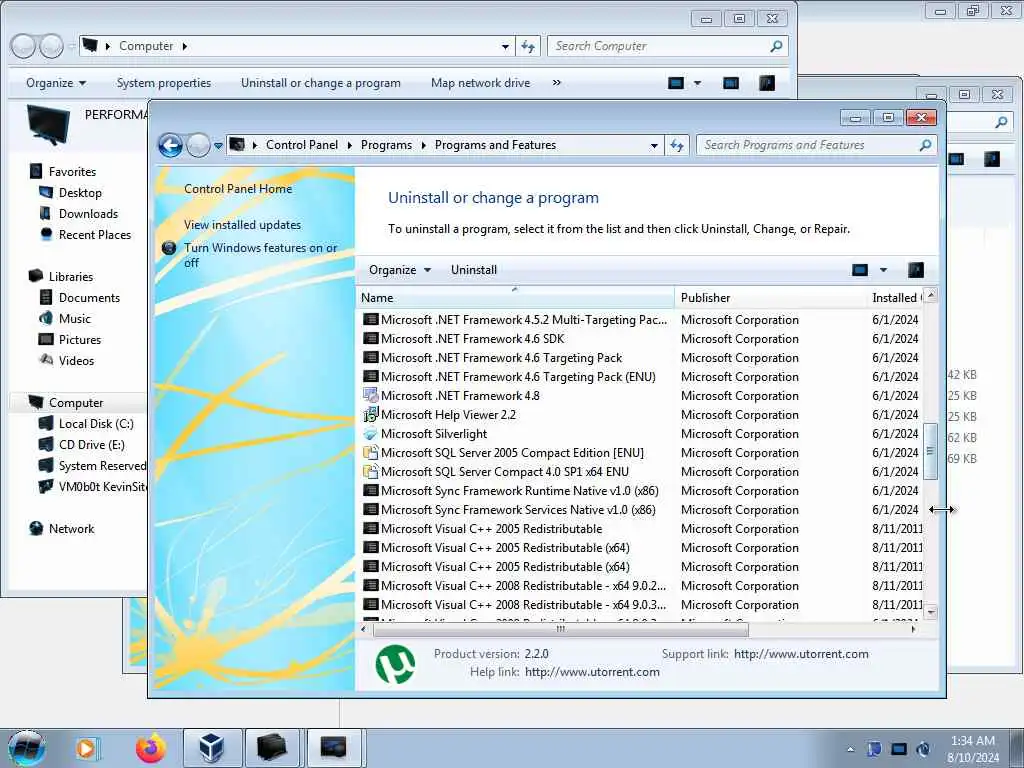Open Downloads under Favorites
This screenshot has height=768, width=1024.
88,214
